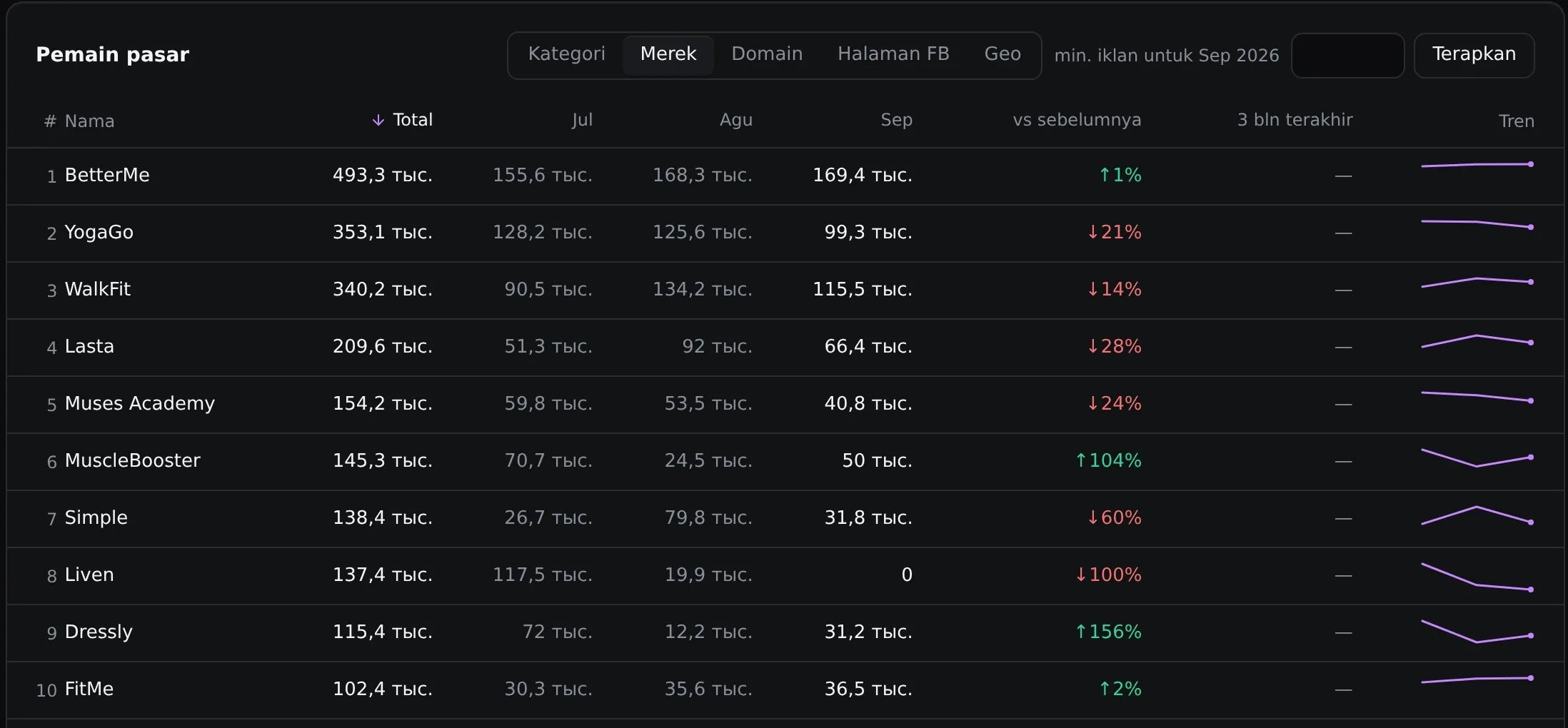Image resolution: width=1568 pixels, height=728 pixels.
Task: Open BetterMe trend sparkline chart
Action: 1477,165
